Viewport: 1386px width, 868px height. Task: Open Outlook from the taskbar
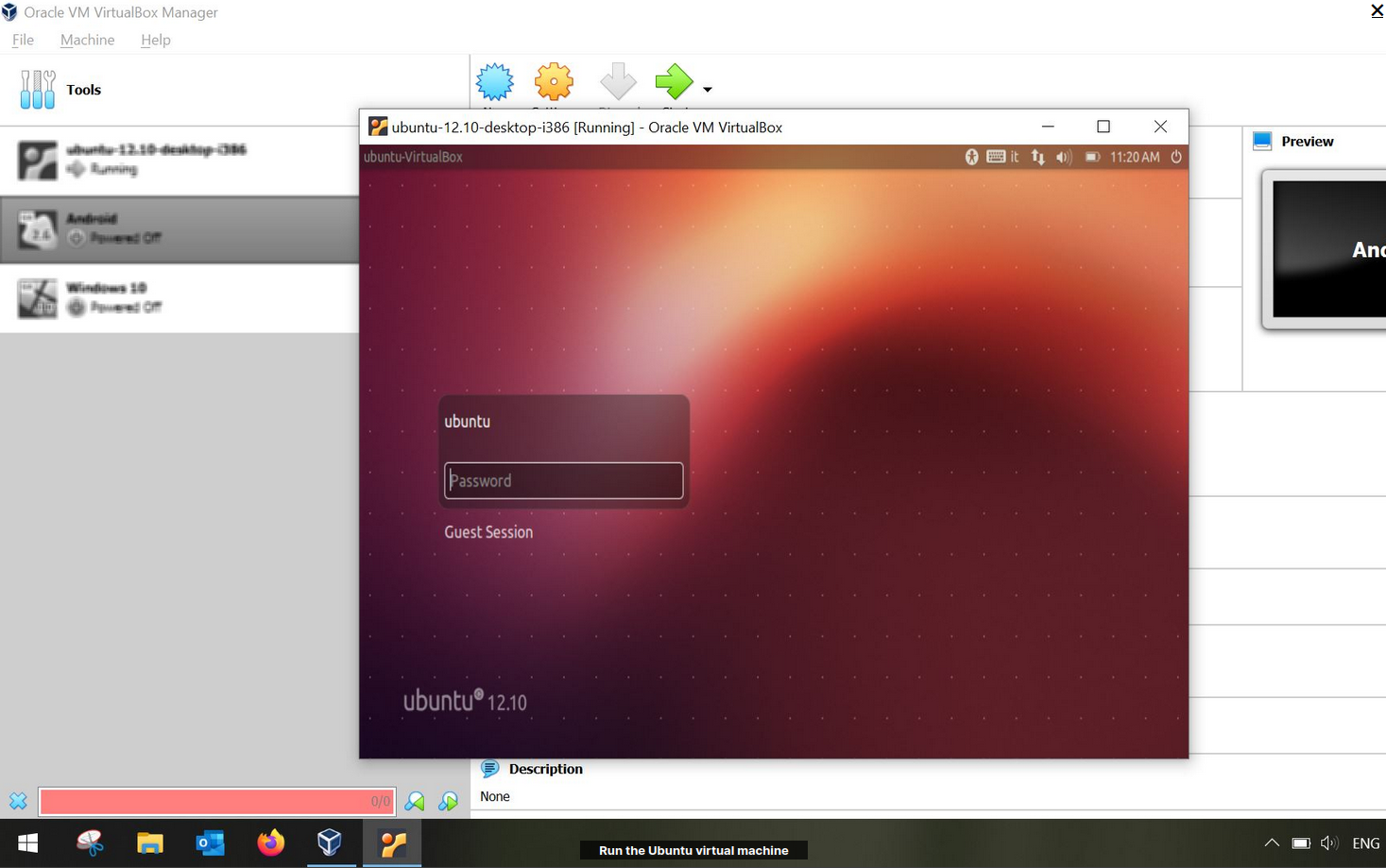tap(210, 842)
